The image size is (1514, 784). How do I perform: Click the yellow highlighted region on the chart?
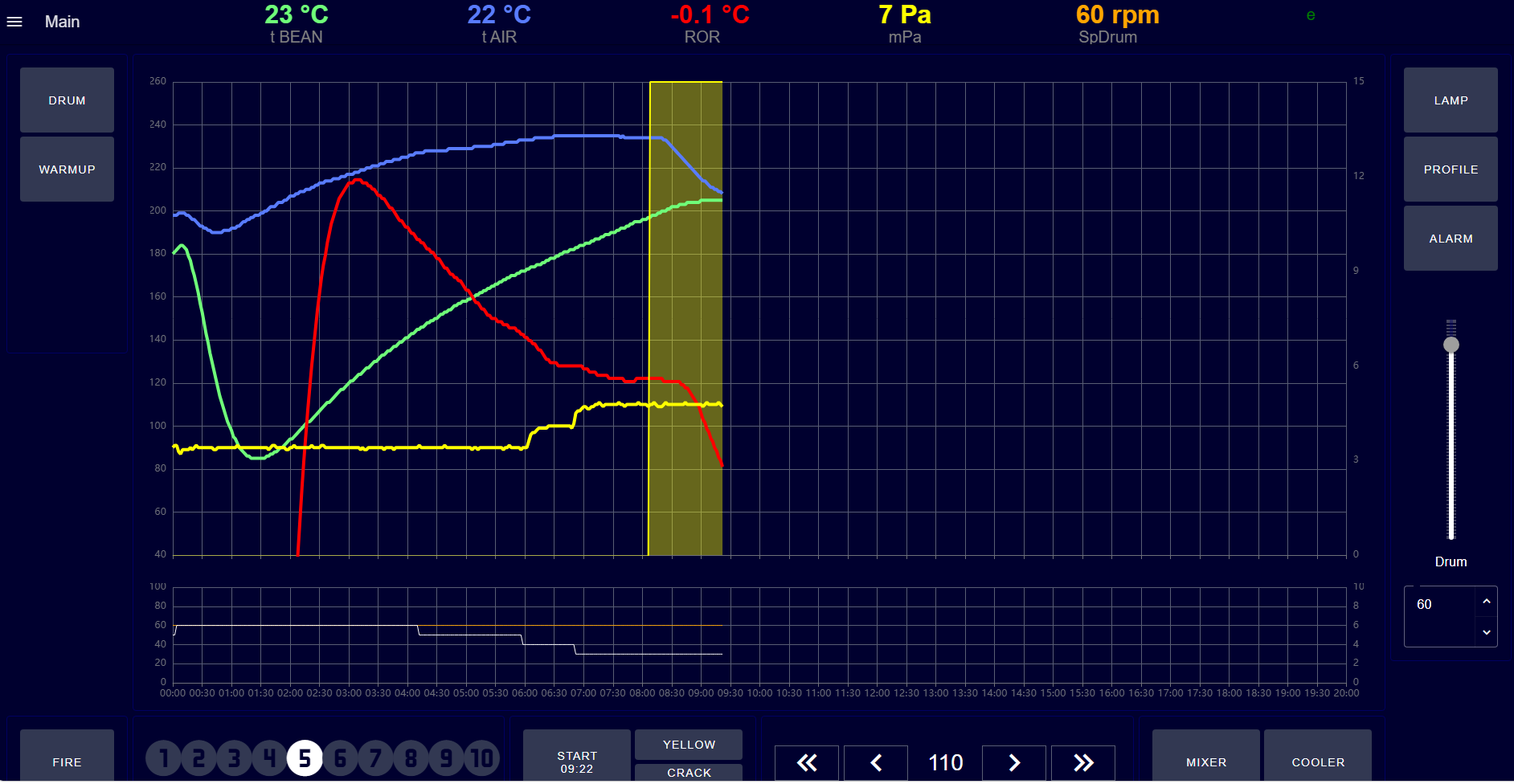pyautogui.click(x=685, y=318)
